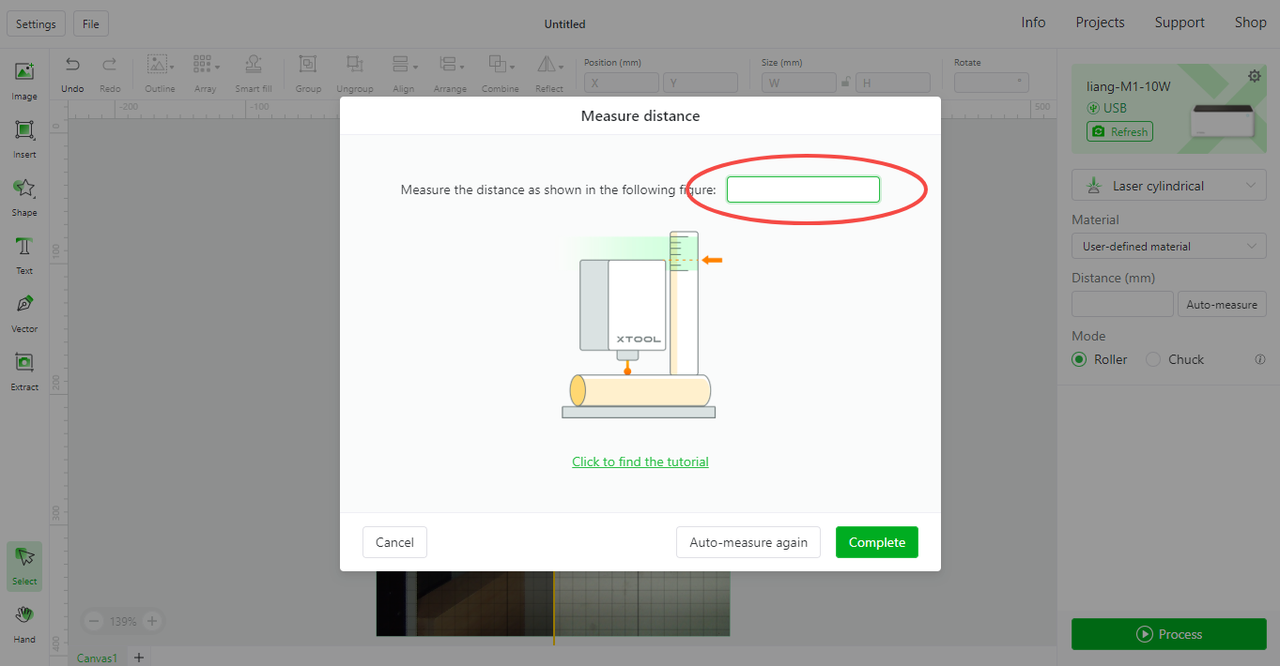Viewport: 1280px width, 666px height.
Task: Choose the Shape tool
Action: coord(24,189)
